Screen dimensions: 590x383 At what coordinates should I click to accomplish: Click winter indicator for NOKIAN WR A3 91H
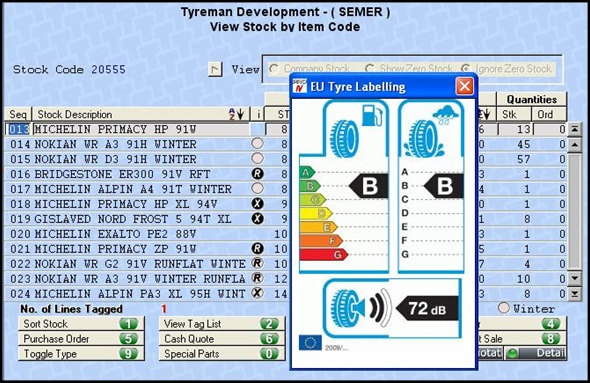[257, 143]
